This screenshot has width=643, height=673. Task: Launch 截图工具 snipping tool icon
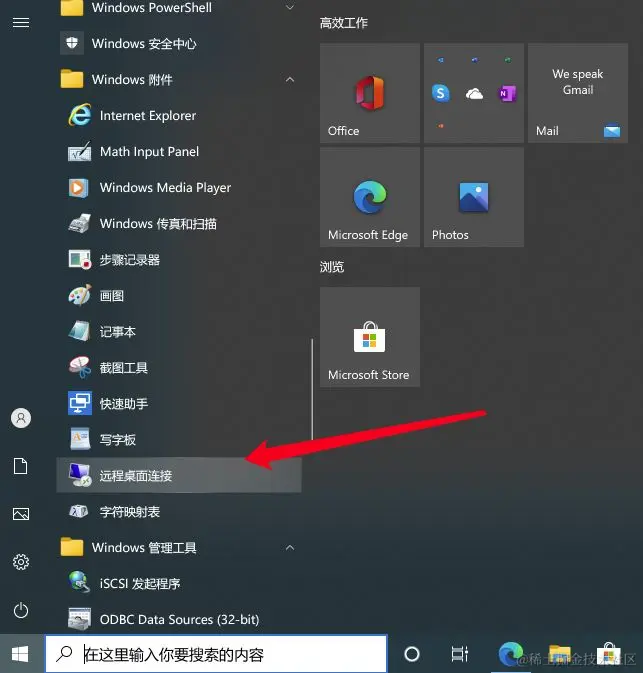pos(79,367)
